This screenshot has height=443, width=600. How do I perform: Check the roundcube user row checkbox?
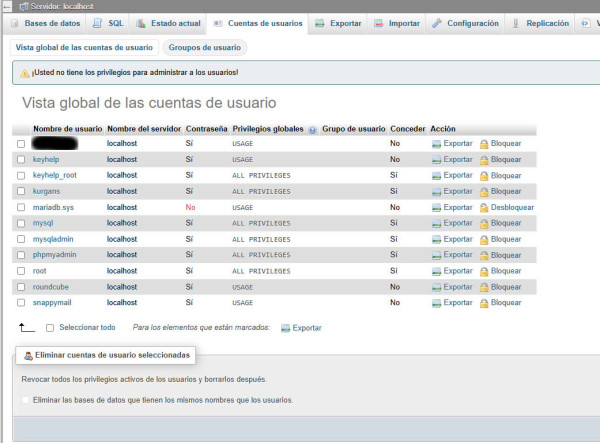[x=21, y=287]
